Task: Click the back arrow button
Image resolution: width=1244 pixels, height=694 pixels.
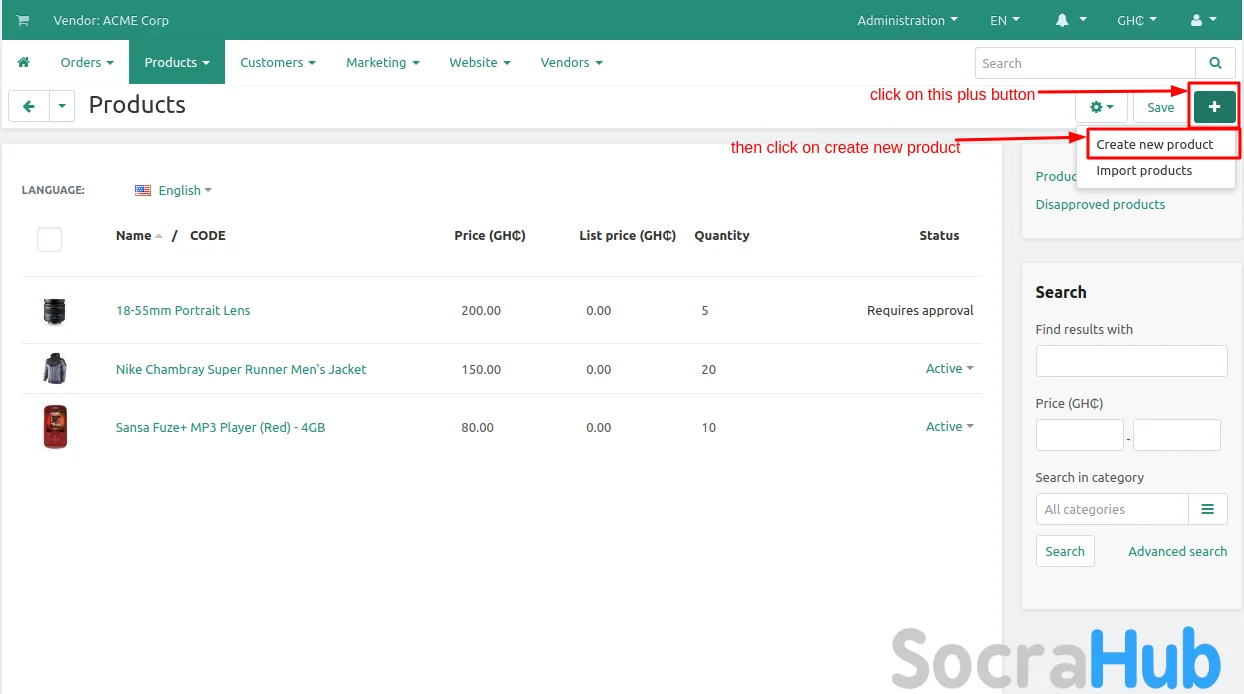Action: 29,106
